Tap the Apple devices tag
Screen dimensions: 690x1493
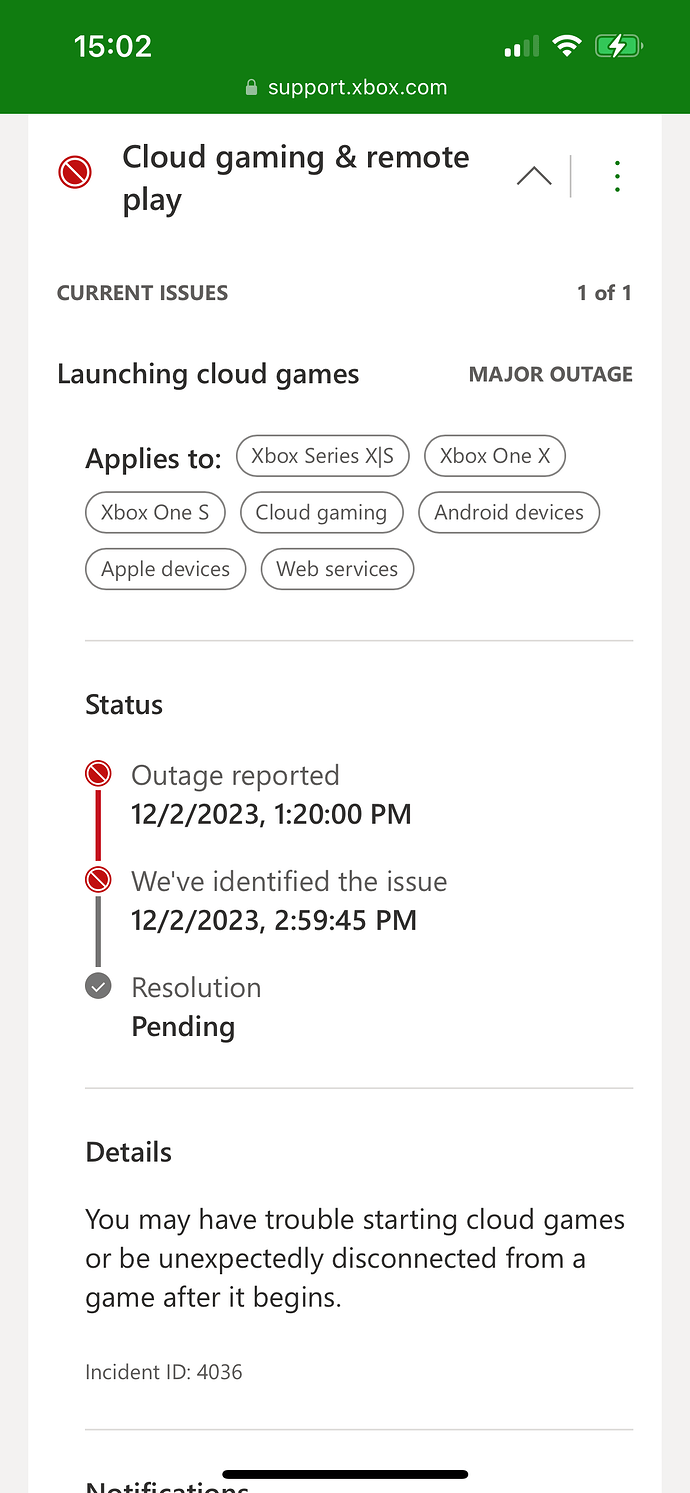[166, 569]
